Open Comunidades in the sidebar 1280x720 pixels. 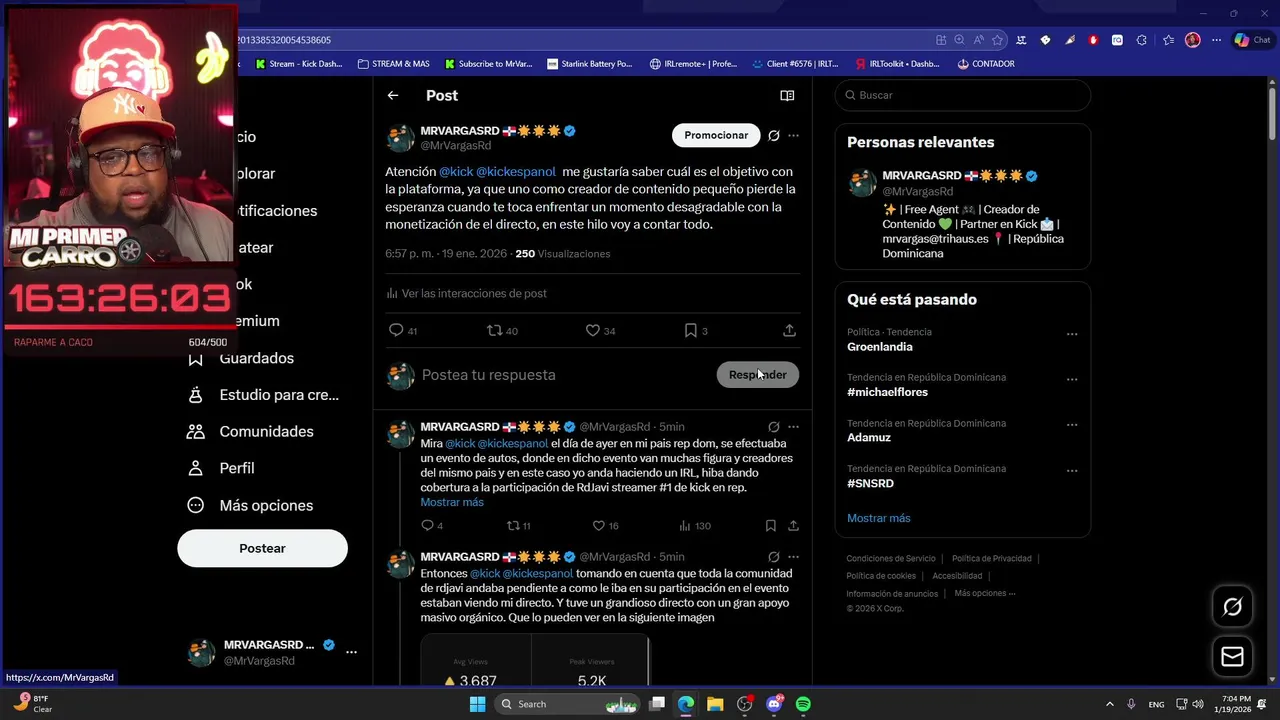pyautogui.click(x=251, y=432)
